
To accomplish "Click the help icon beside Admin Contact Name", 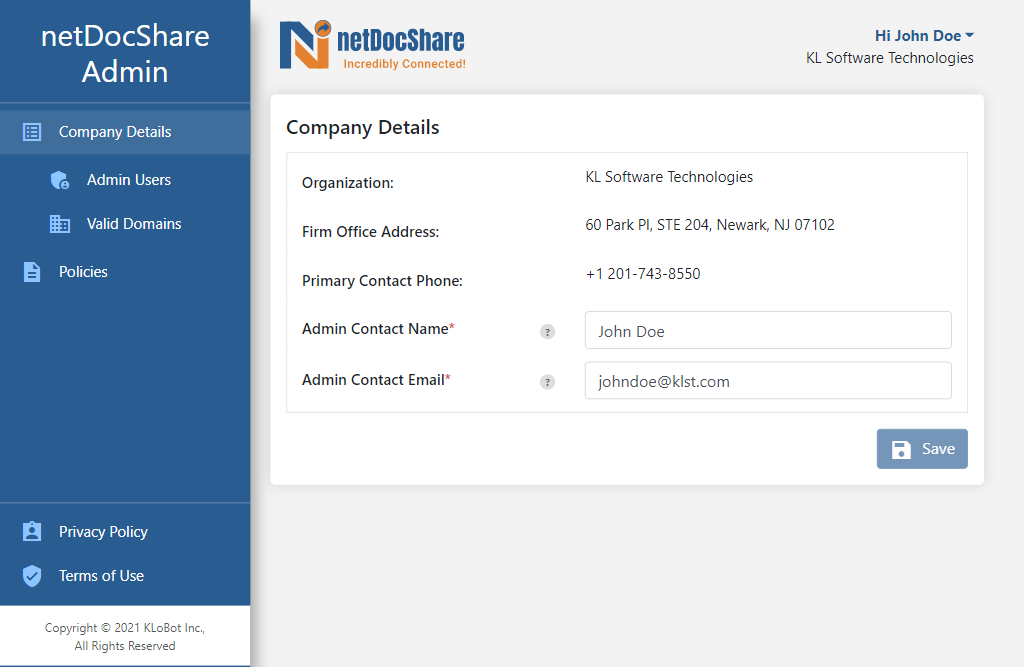I will pyautogui.click(x=547, y=332).
